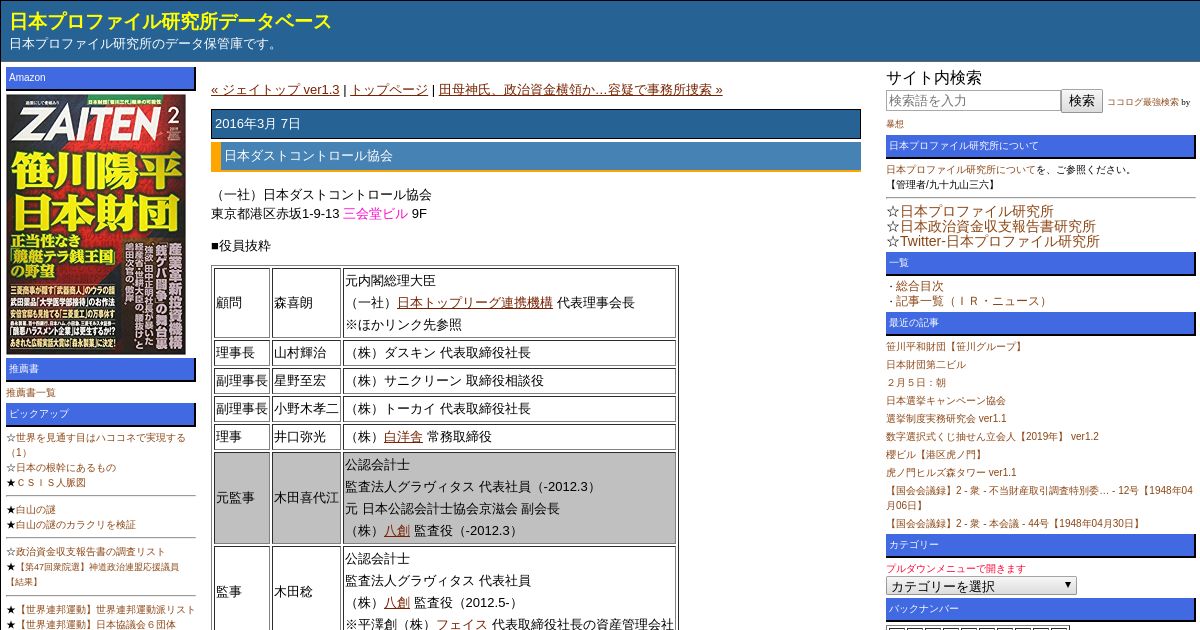Open recent article 日本財団第二ビル
Viewport: 1200px width, 630px height.
(926, 365)
